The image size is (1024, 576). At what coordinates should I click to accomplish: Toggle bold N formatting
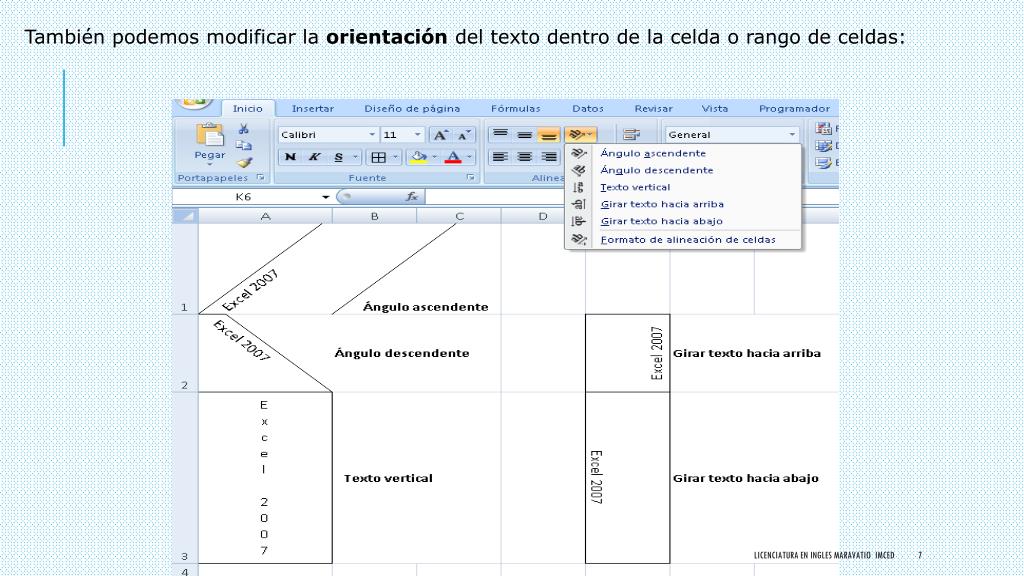click(291, 157)
